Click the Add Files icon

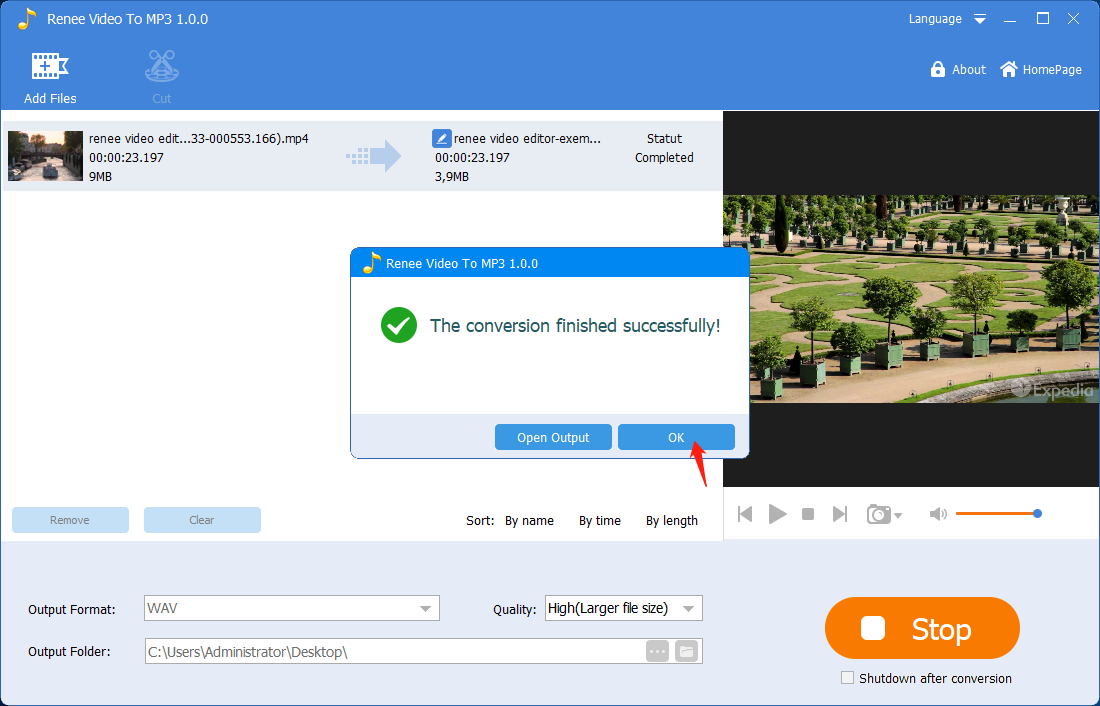50,67
